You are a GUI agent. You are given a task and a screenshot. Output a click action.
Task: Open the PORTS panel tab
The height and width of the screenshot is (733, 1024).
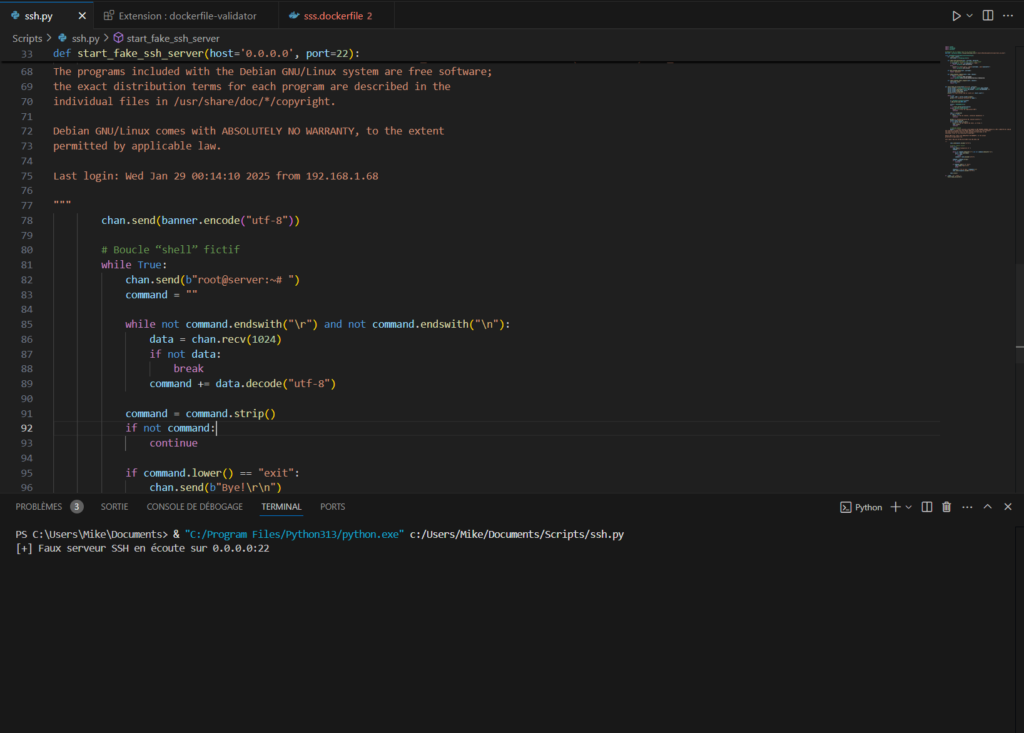332,507
